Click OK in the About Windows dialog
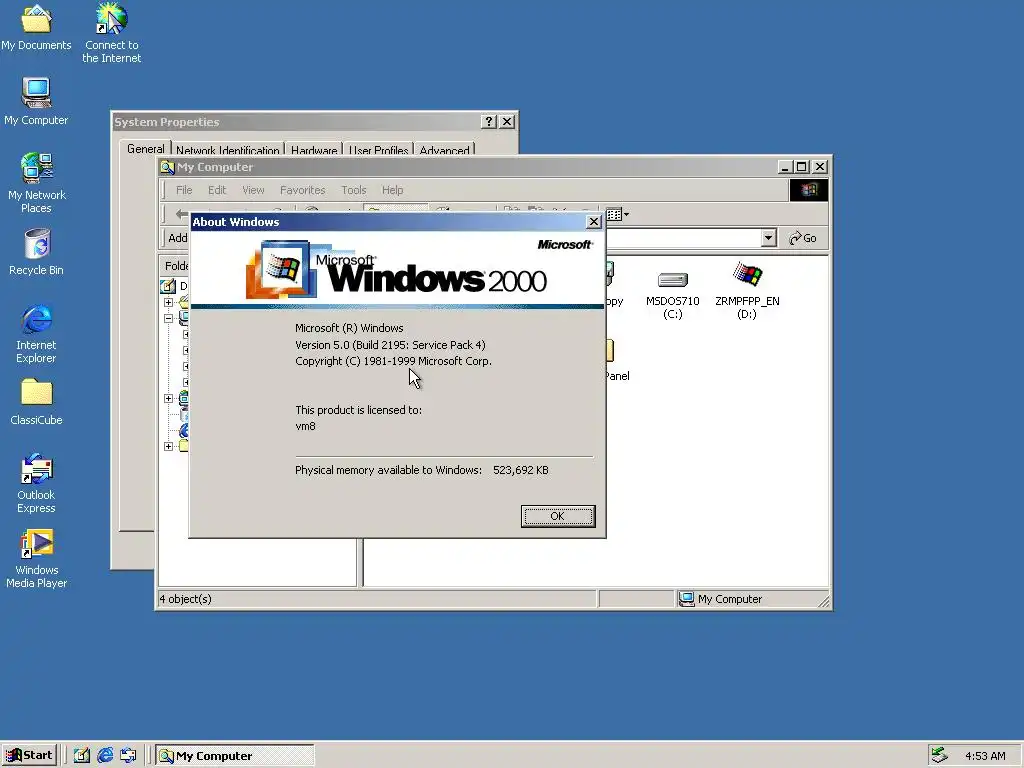This screenshot has width=1024, height=768. coord(558,516)
